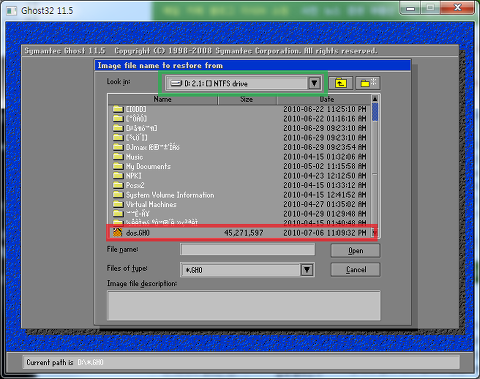The height and width of the screenshot is (379, 480).
Task: Click the Pcsx2 folder icon
Action: [118, 185]
